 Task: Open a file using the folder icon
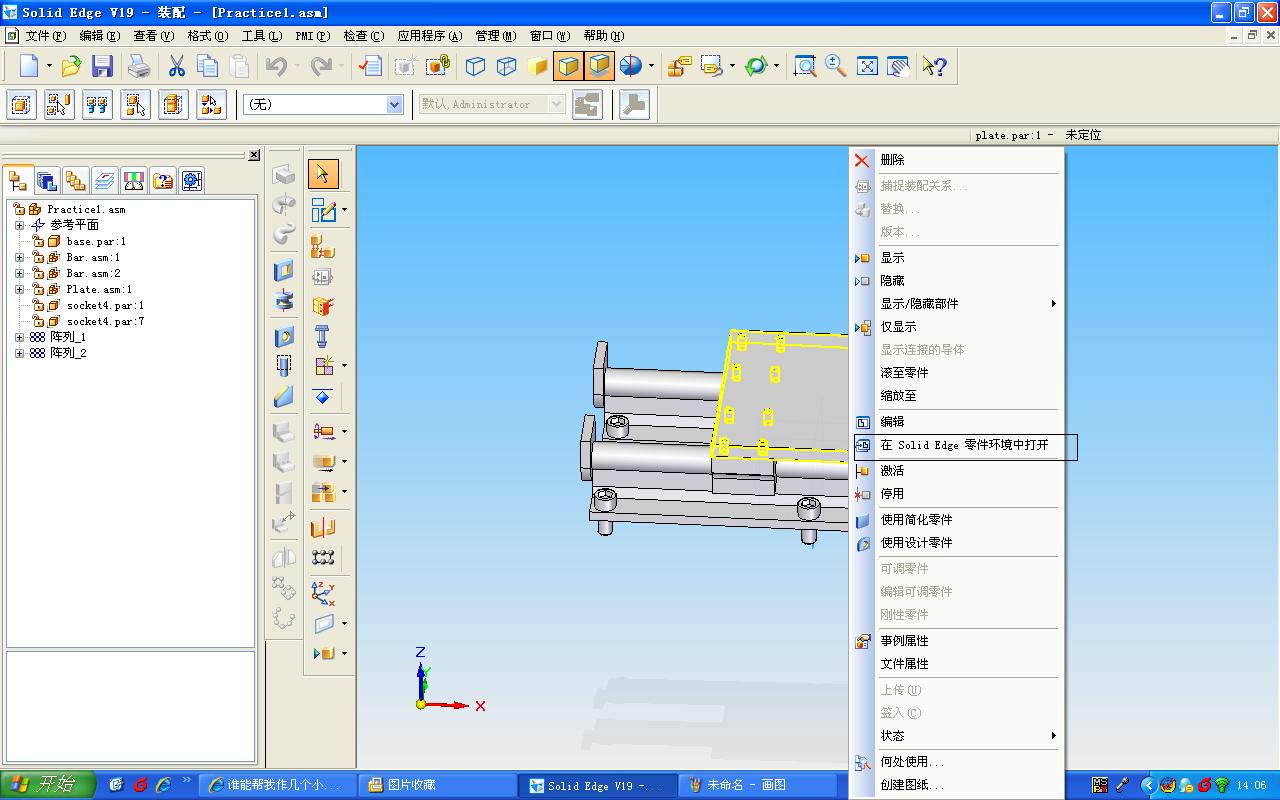pyautogui.click(x=71, y=66)
